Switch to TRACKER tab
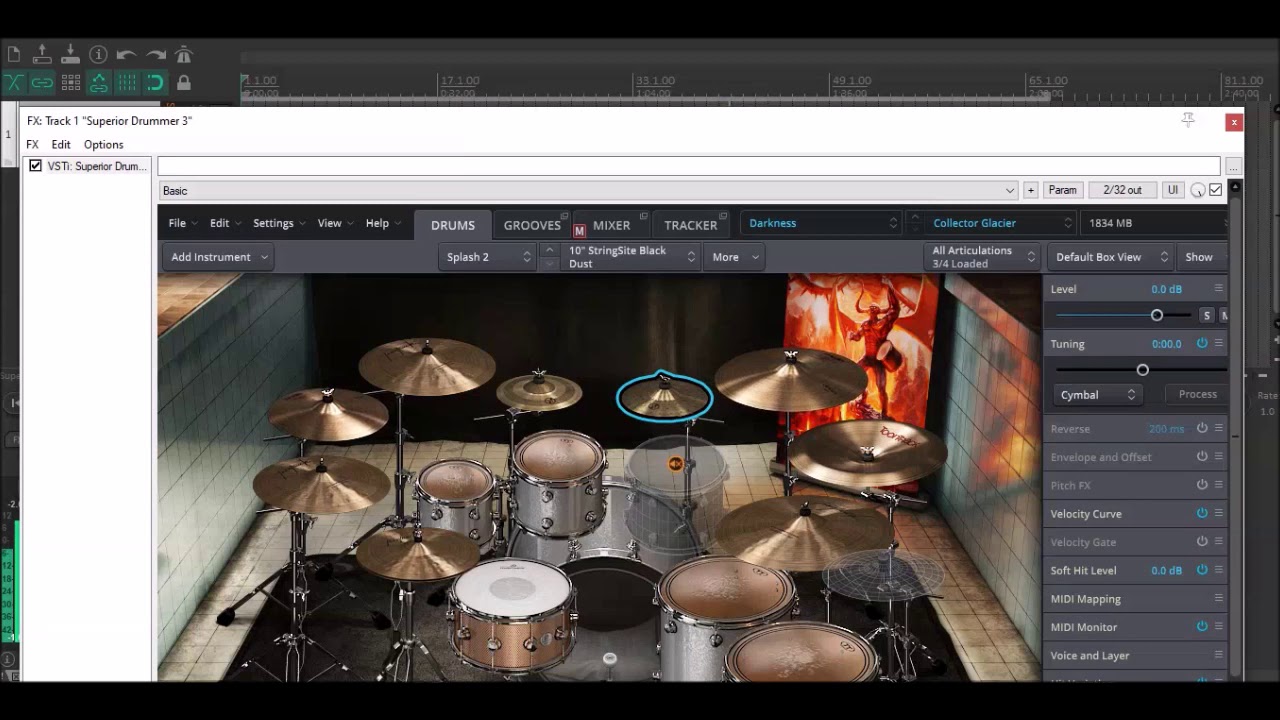Screen dimensions: 1280x720 tap(691, 225)
